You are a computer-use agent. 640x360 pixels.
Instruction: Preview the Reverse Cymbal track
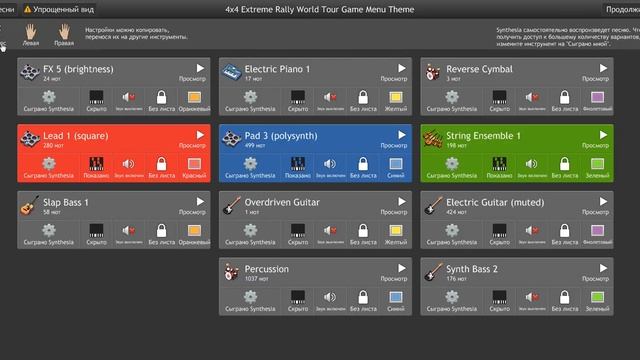(x=603, y=68)
